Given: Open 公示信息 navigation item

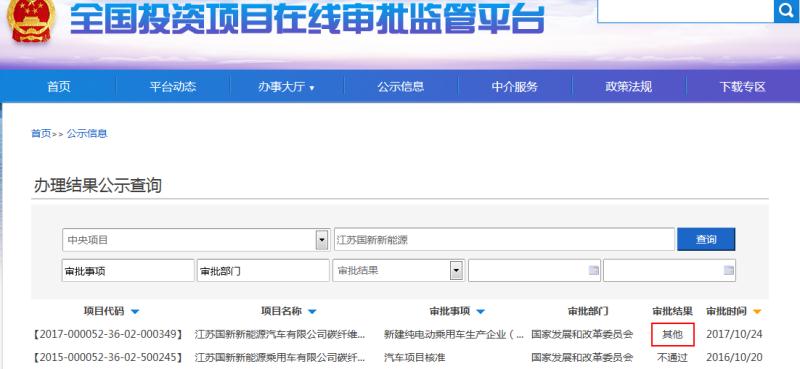Looking at the screenshot, I should point(401,87).
